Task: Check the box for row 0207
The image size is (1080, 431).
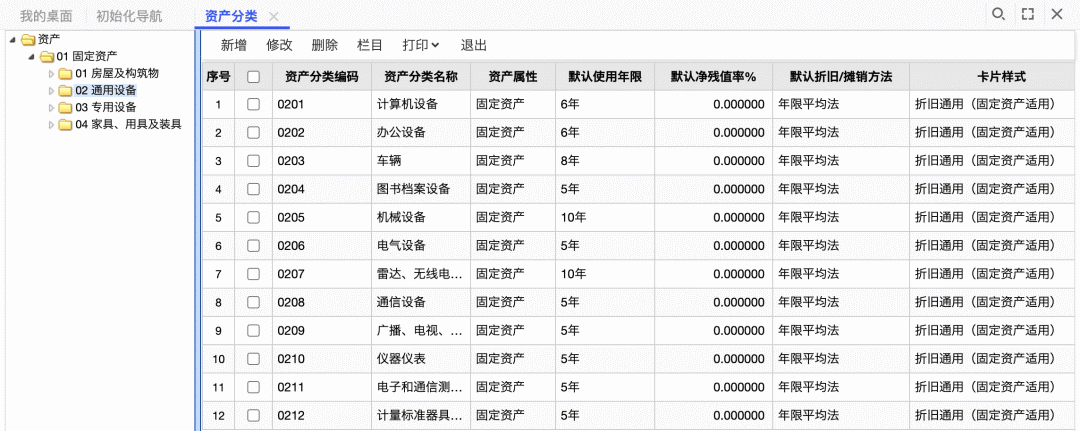Action: (253, 274)
